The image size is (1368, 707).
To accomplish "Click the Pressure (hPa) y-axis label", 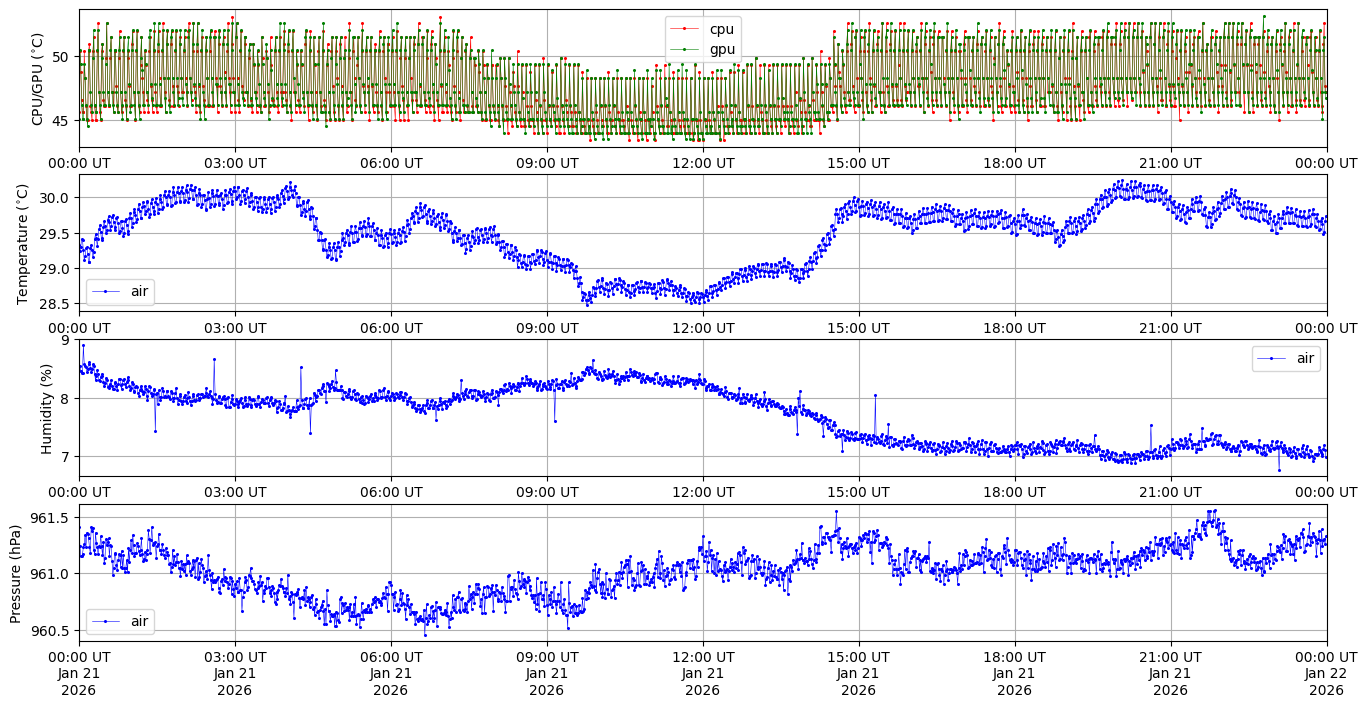I will tap(15, 573).
